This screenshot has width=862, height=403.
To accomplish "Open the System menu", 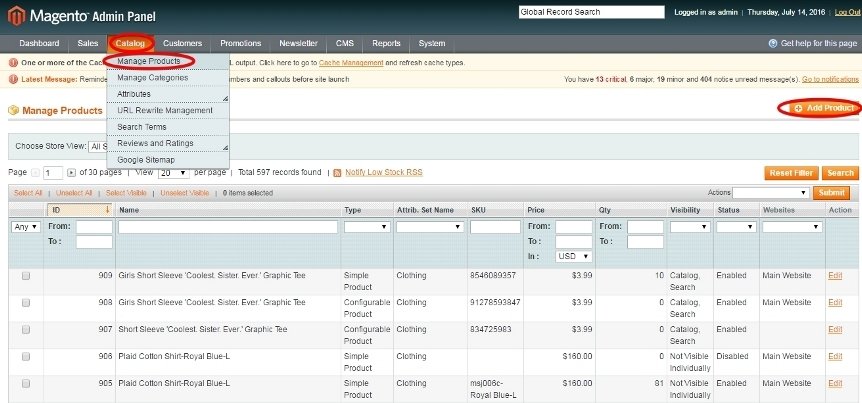I will (x=432, y=43).
